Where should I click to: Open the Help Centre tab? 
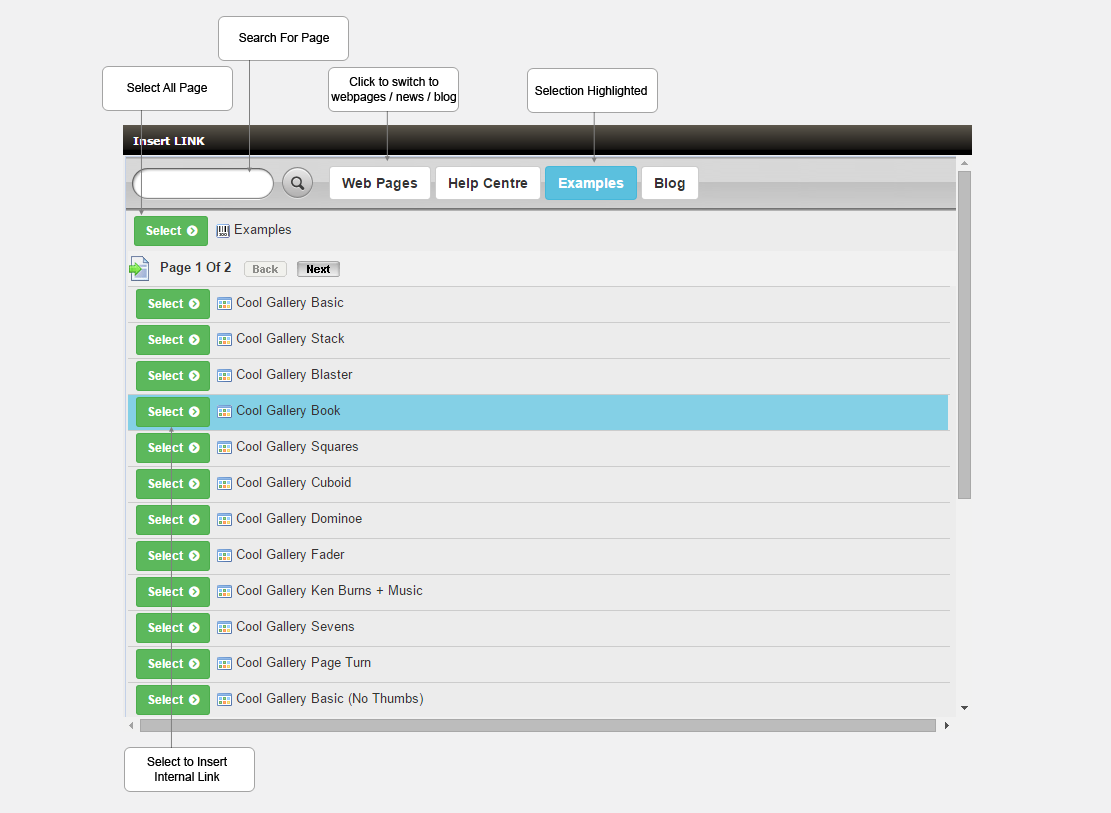click(487, 184)
